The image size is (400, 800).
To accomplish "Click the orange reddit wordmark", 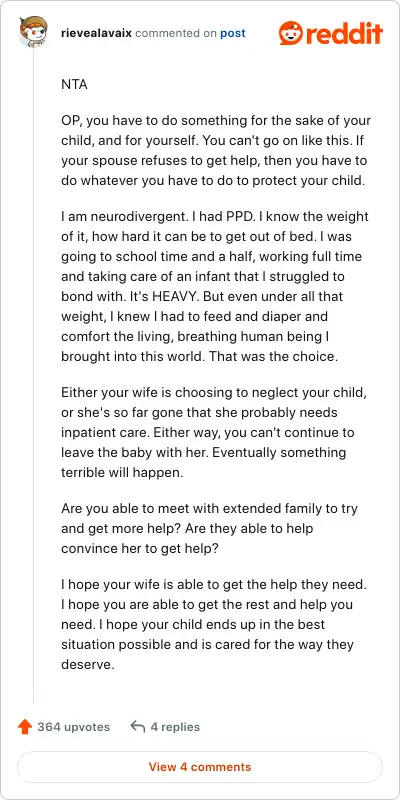I will point(344,33).
